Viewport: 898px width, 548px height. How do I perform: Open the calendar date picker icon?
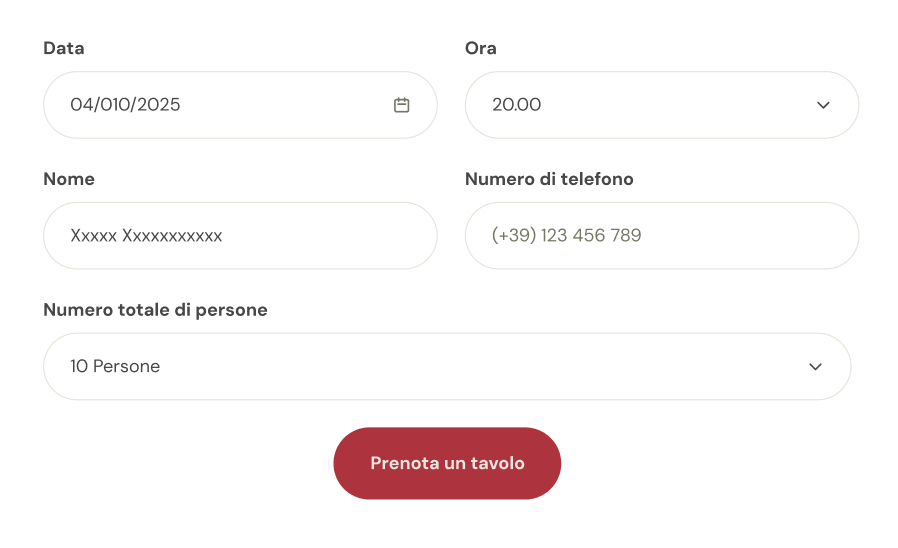[401, 105]
